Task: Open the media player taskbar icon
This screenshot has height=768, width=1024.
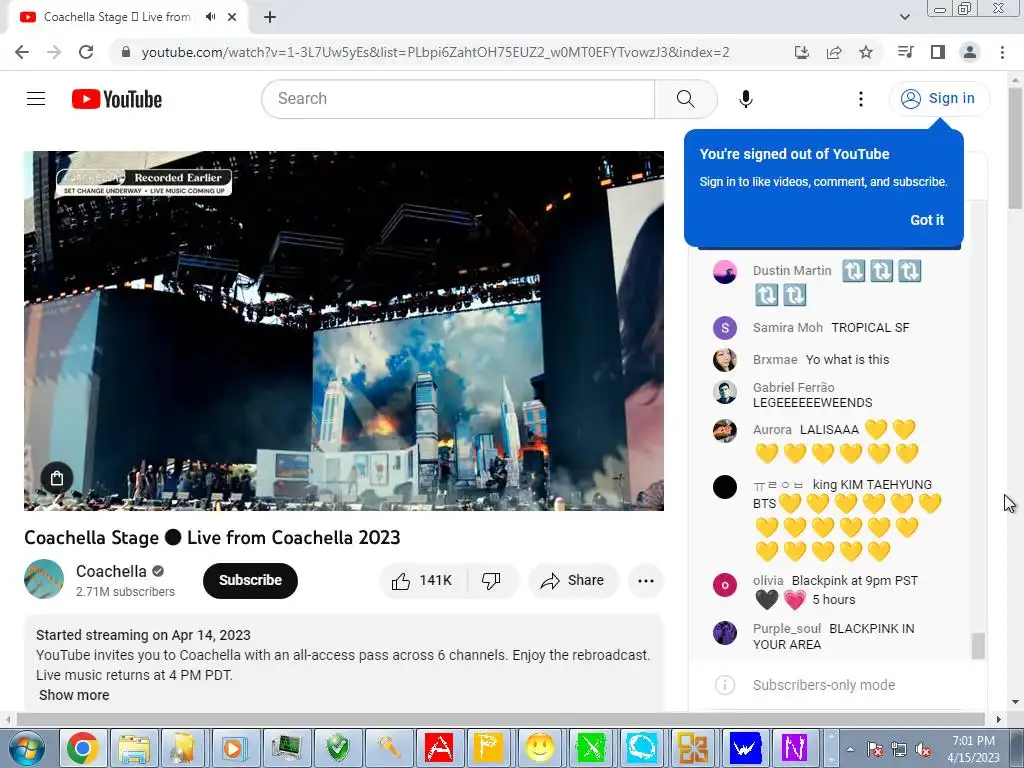Action: pos(234,748)
